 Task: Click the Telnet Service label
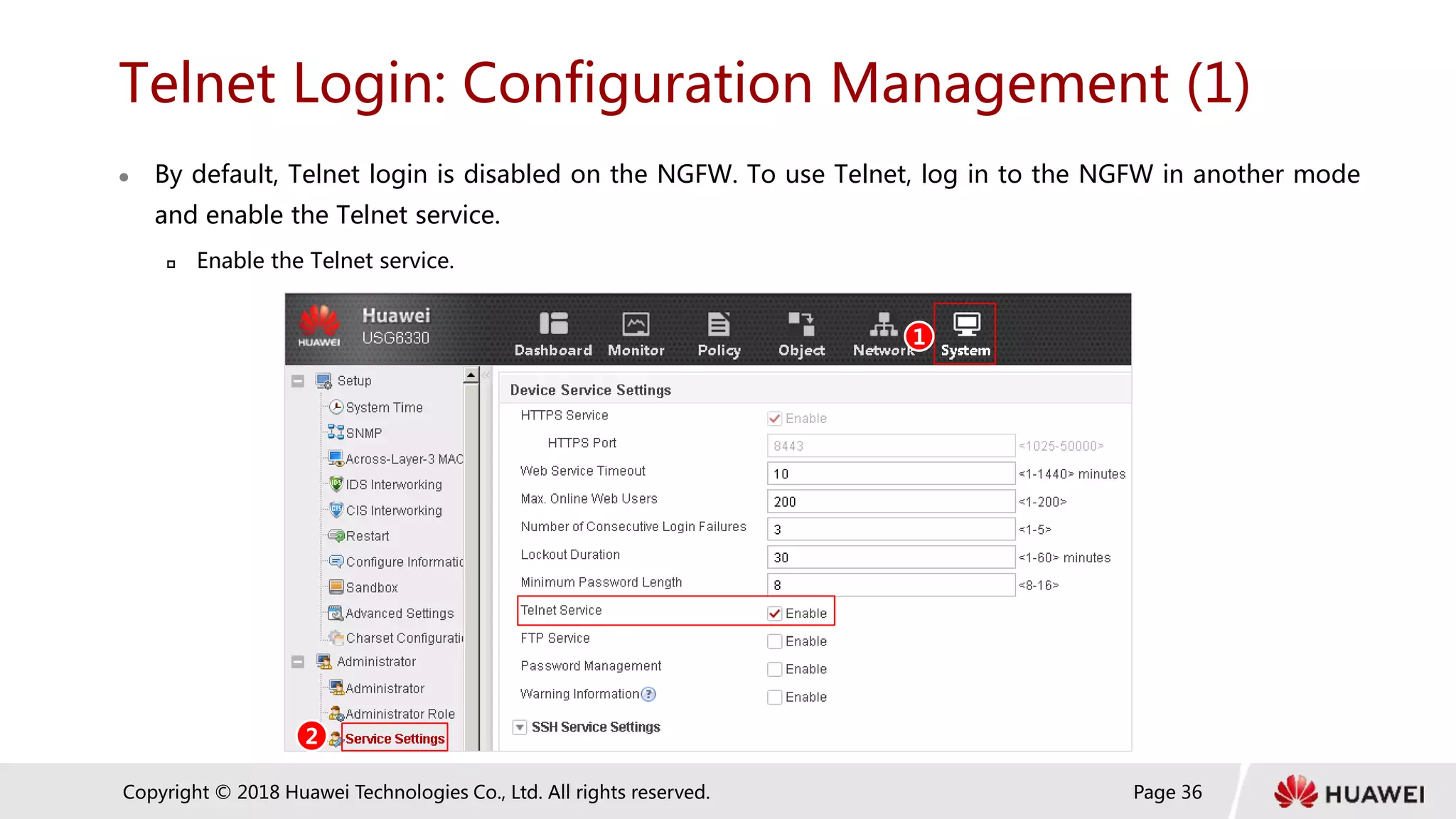[x=561, y=610]
